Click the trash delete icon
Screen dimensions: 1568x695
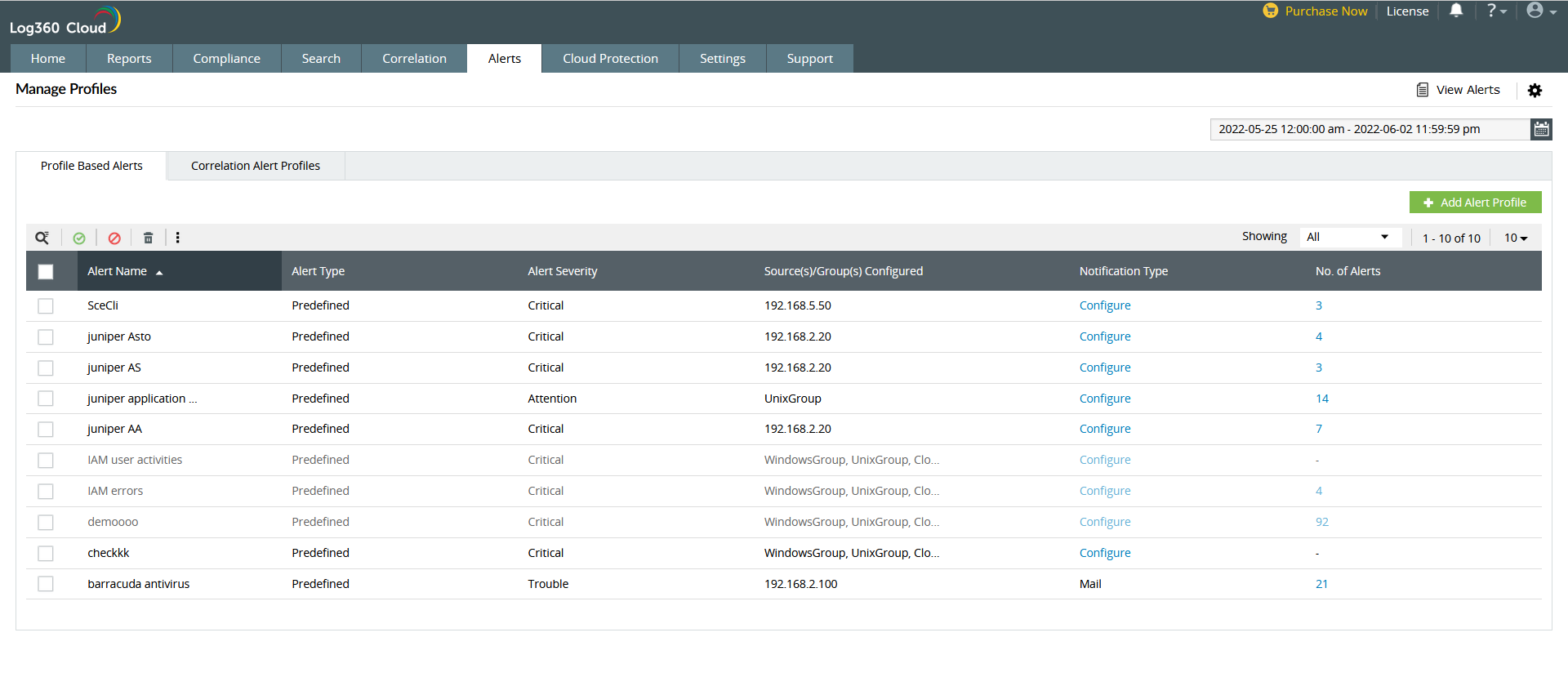point(148,238)
